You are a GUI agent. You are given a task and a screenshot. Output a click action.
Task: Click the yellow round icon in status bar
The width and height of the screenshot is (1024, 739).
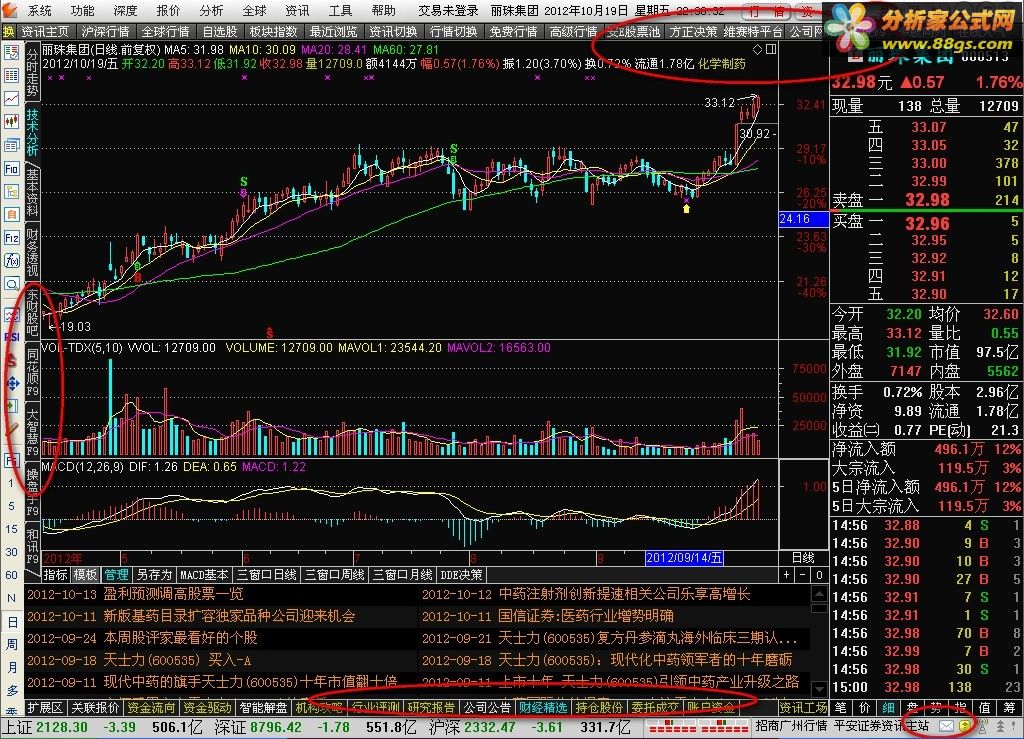965,726
